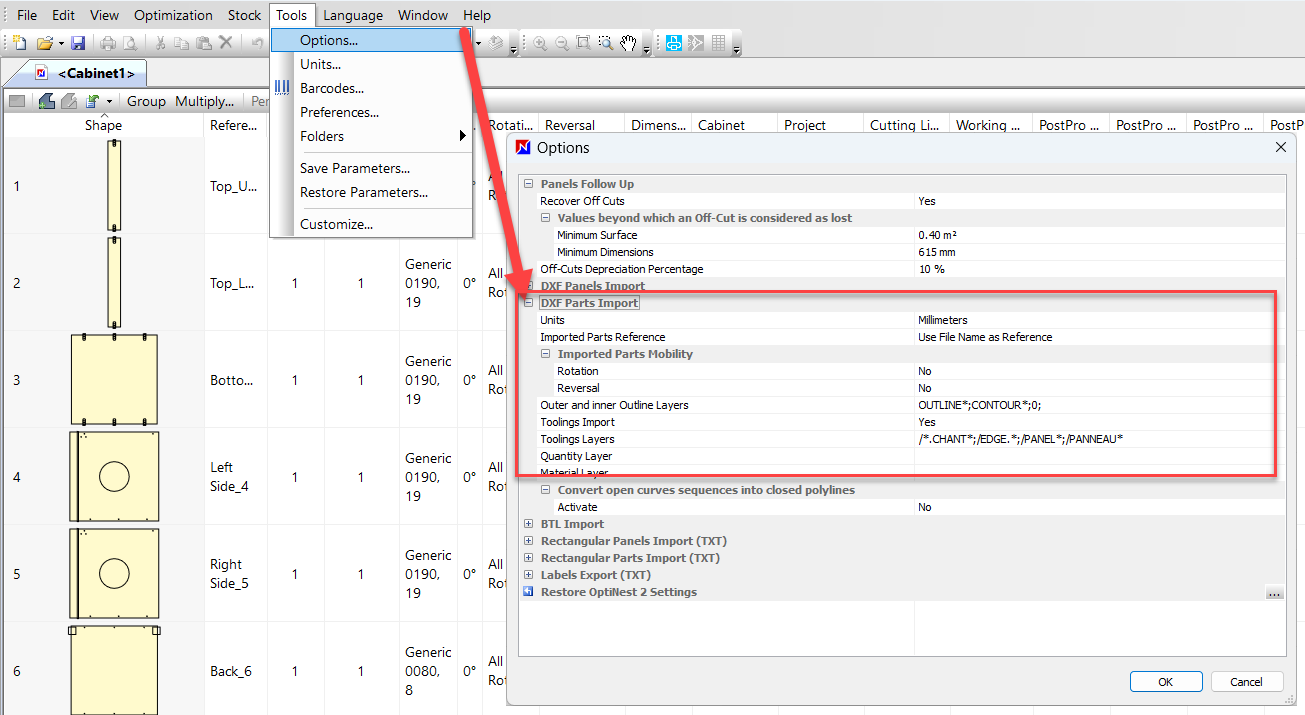The image size is (1305, 715).
Task: Click the Barcodes icon in Tools menu
Action: tap(283, 88)
